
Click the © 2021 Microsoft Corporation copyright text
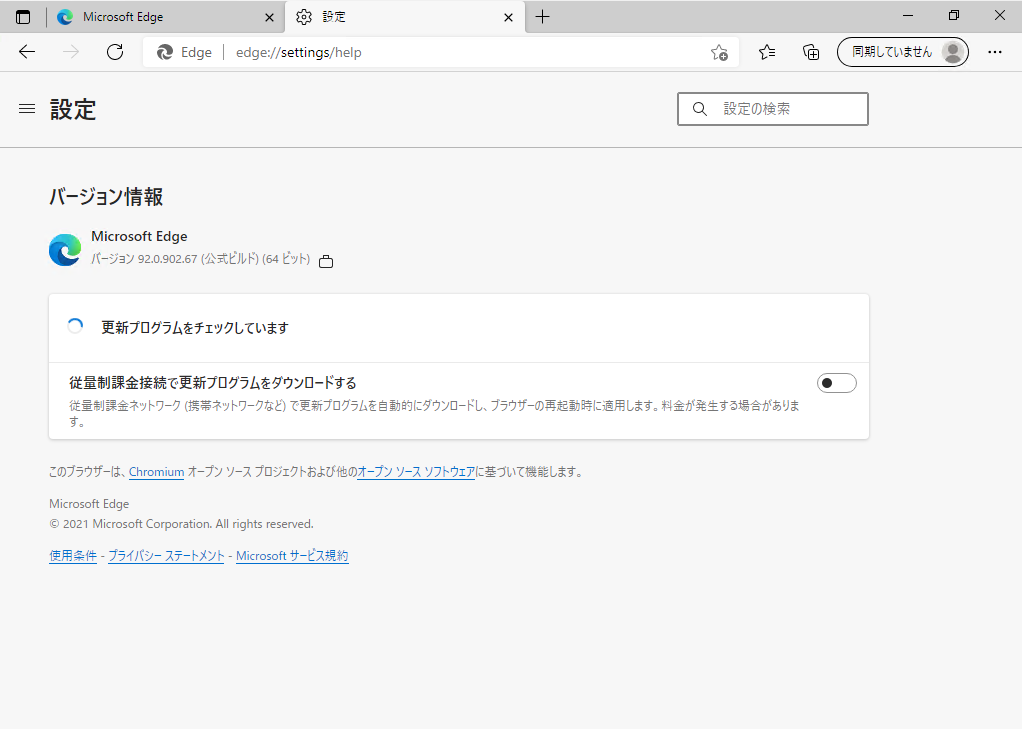(181, 524)
